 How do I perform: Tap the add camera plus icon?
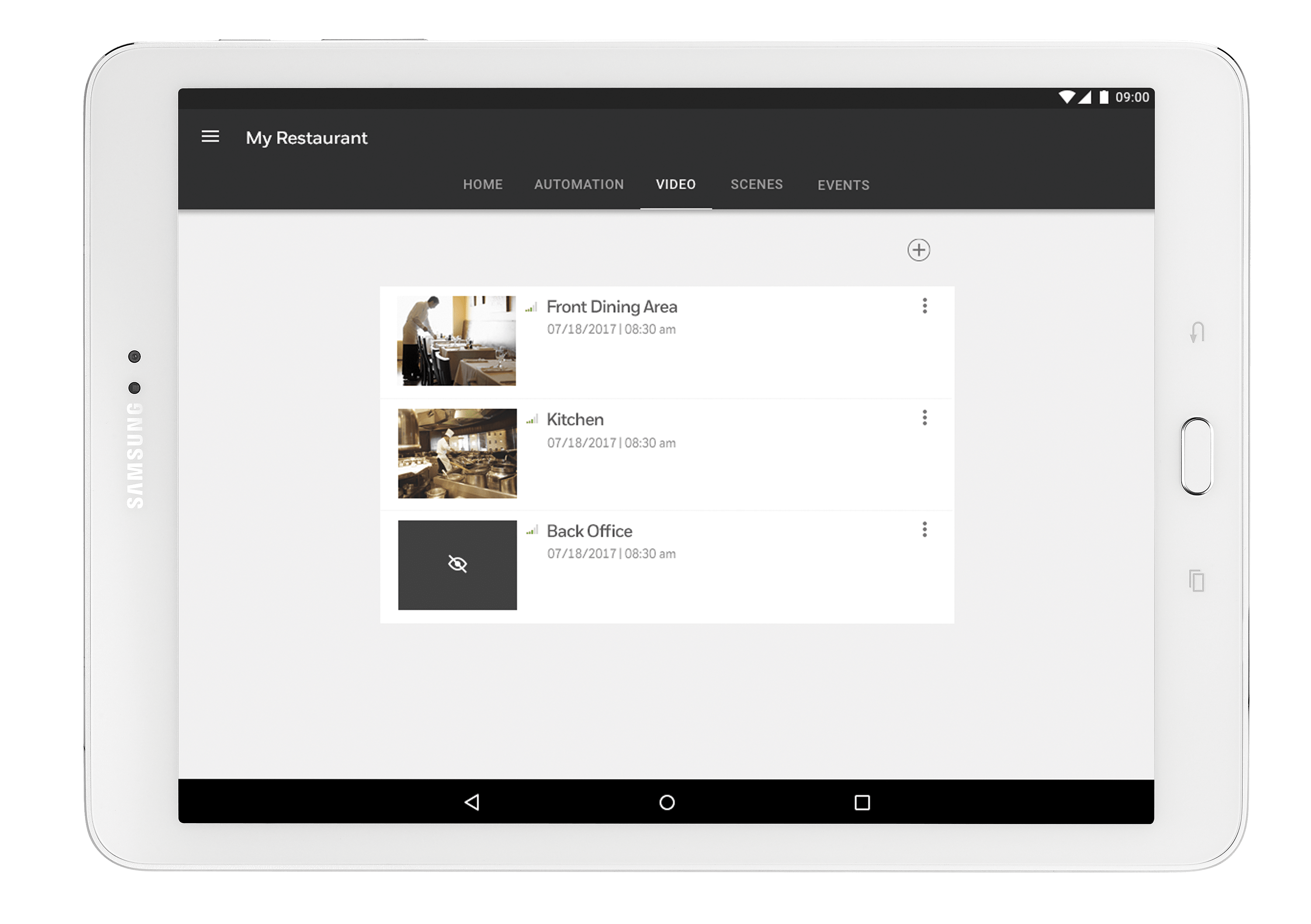[919, 250]
